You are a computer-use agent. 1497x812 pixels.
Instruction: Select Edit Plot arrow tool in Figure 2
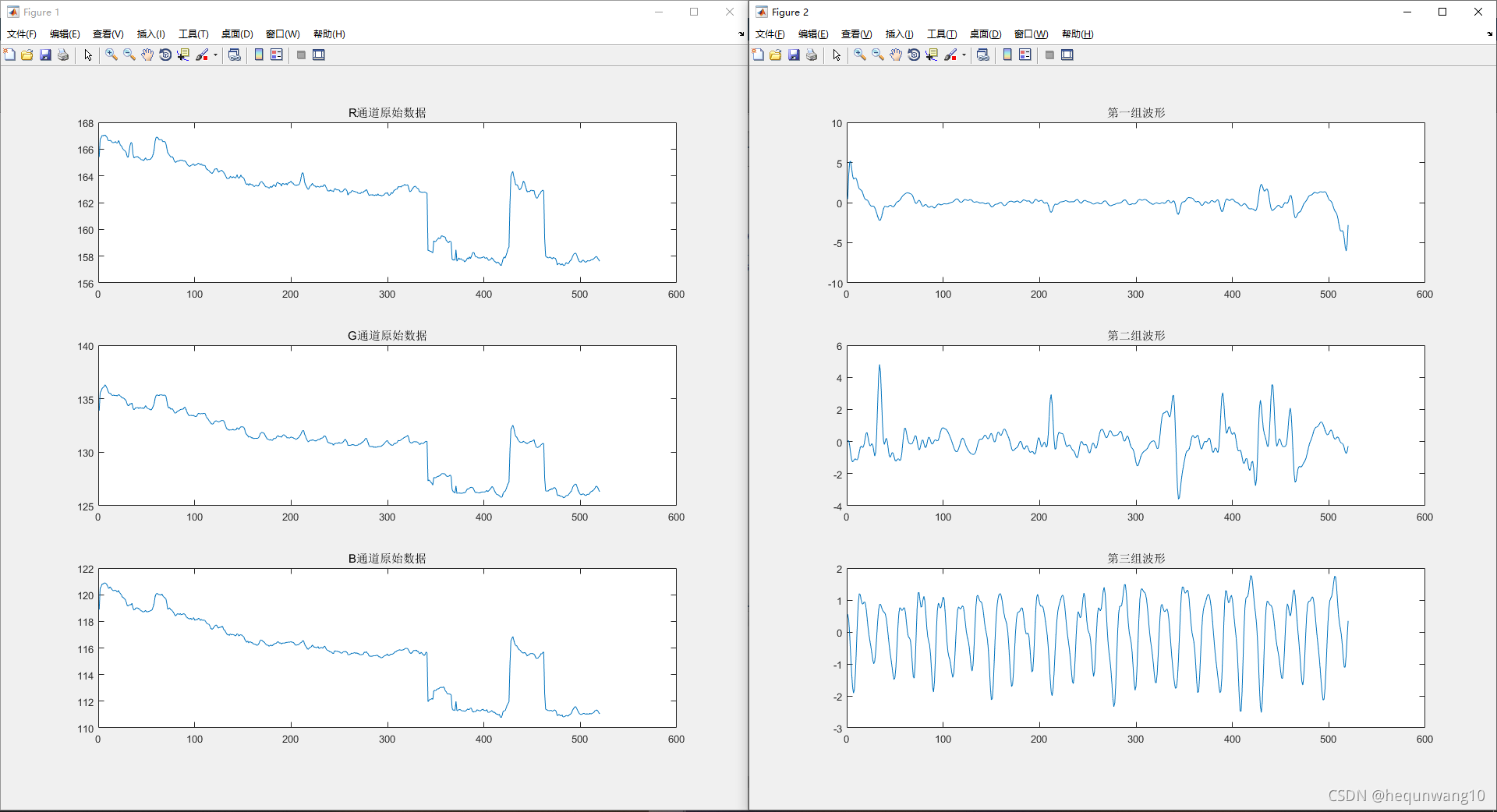(x=837, y=55)
